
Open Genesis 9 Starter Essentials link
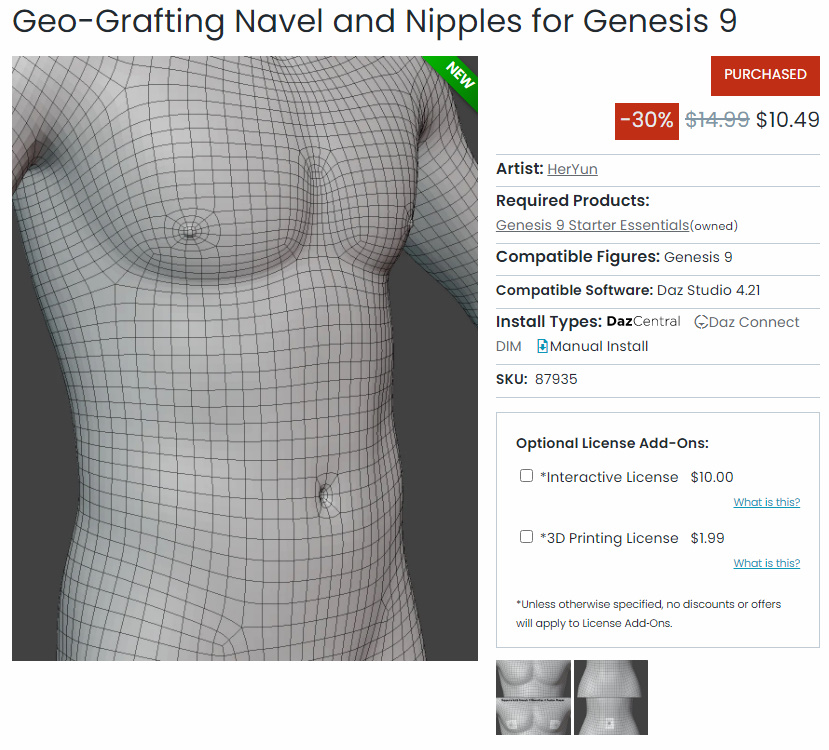[x=592, y=225]
